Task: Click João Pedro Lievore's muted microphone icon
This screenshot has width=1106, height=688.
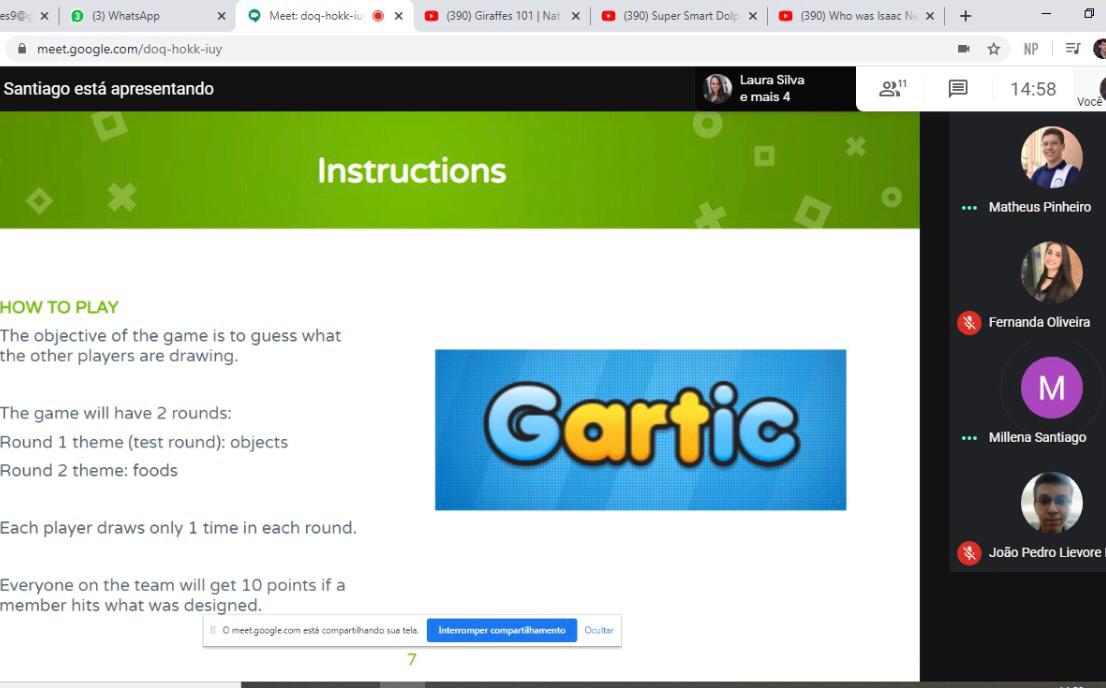Action: [x=969, y=553]
